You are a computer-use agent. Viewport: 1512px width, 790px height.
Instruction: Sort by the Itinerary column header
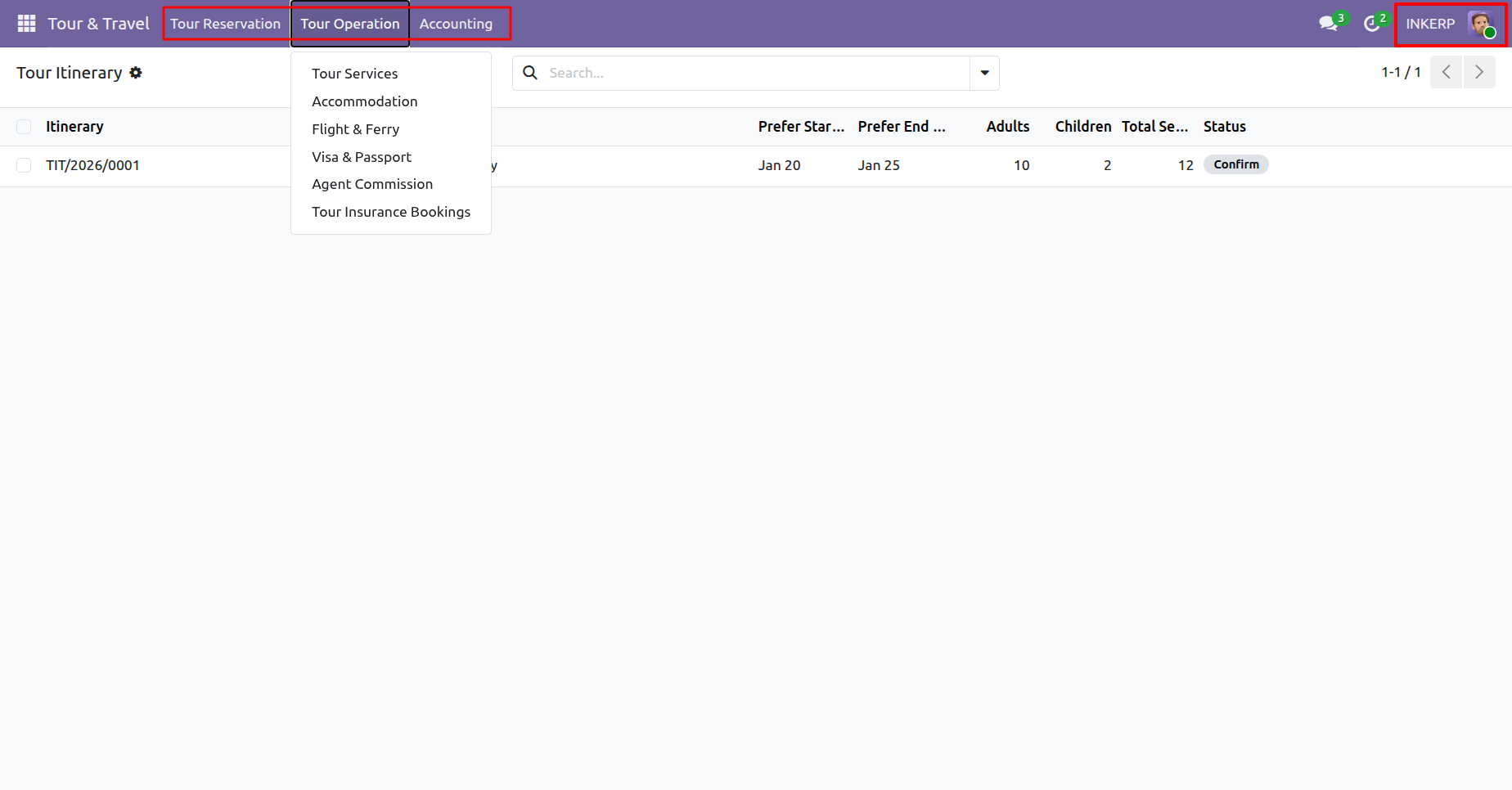click(x=74, y=127)
